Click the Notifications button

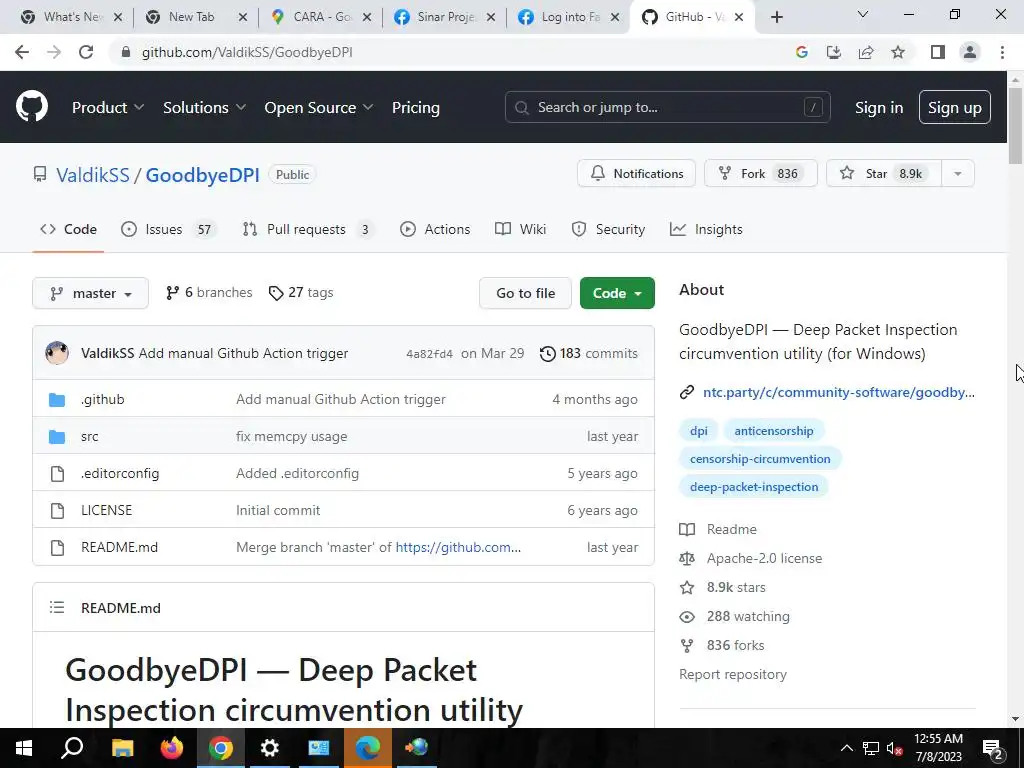(x=637, y=174)
